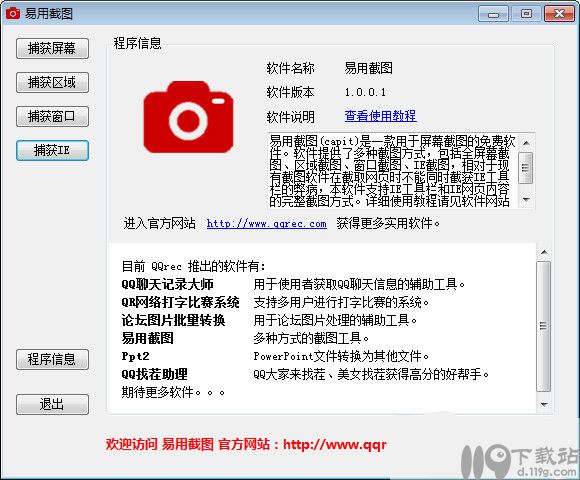Click the red camera title bar icon

(x=13, y=14)
